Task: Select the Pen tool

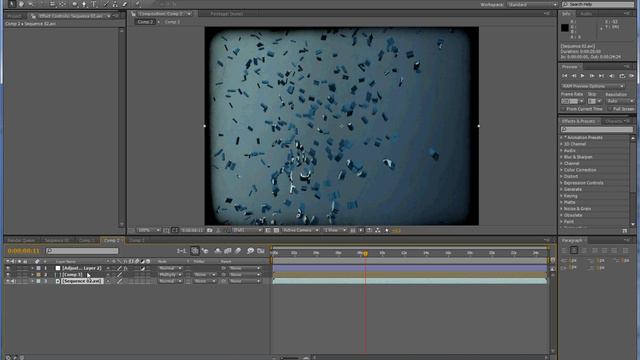Action: (84, 4)
